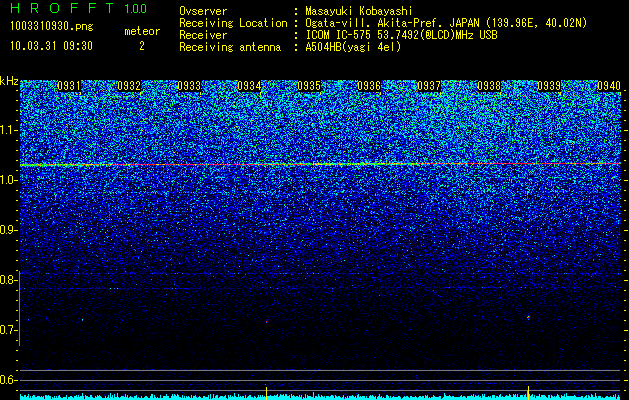
Task: Click the 0932 time marker
Action: coord(129,86)
